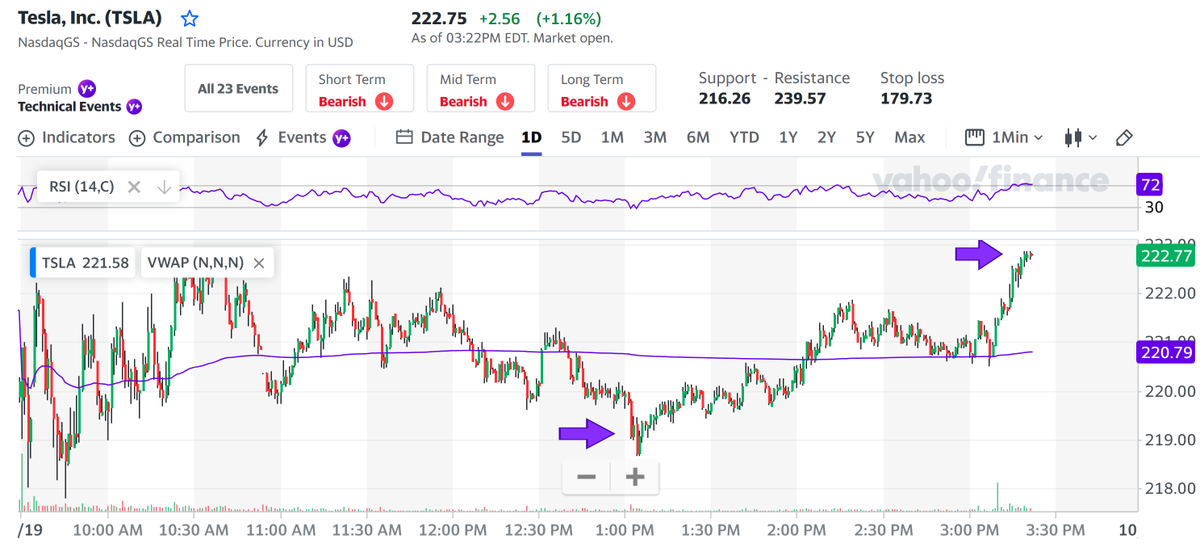This screenshot has width=1200, height=552.
Task: Select the 6M range tab
Action: point(698,137)
